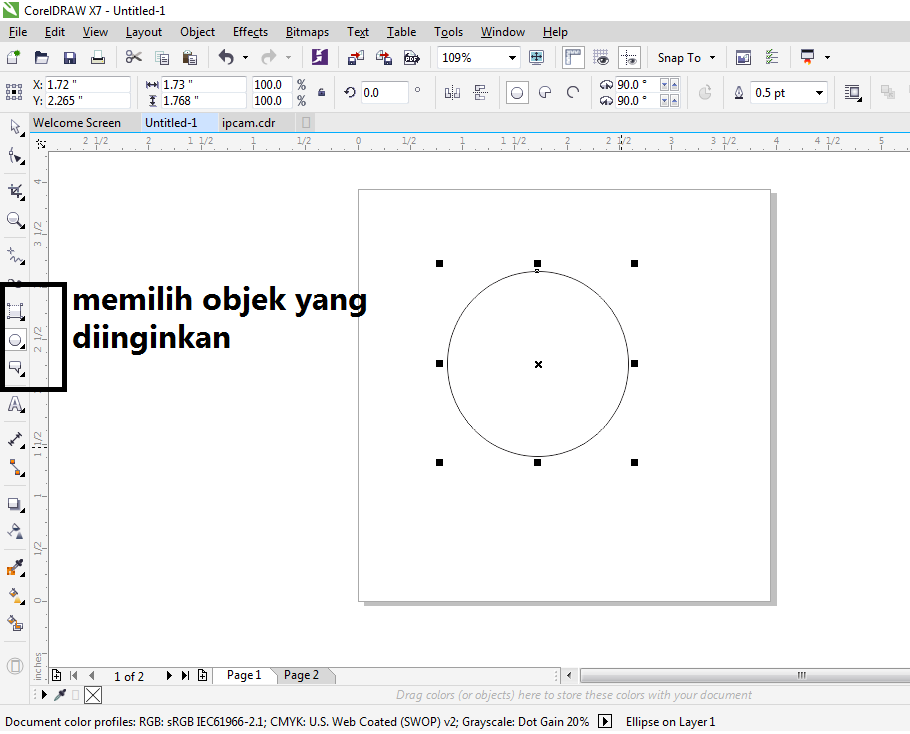Switch ellipse to Pie mode
This screenshot has width=910, height=734.
point(545,92)
